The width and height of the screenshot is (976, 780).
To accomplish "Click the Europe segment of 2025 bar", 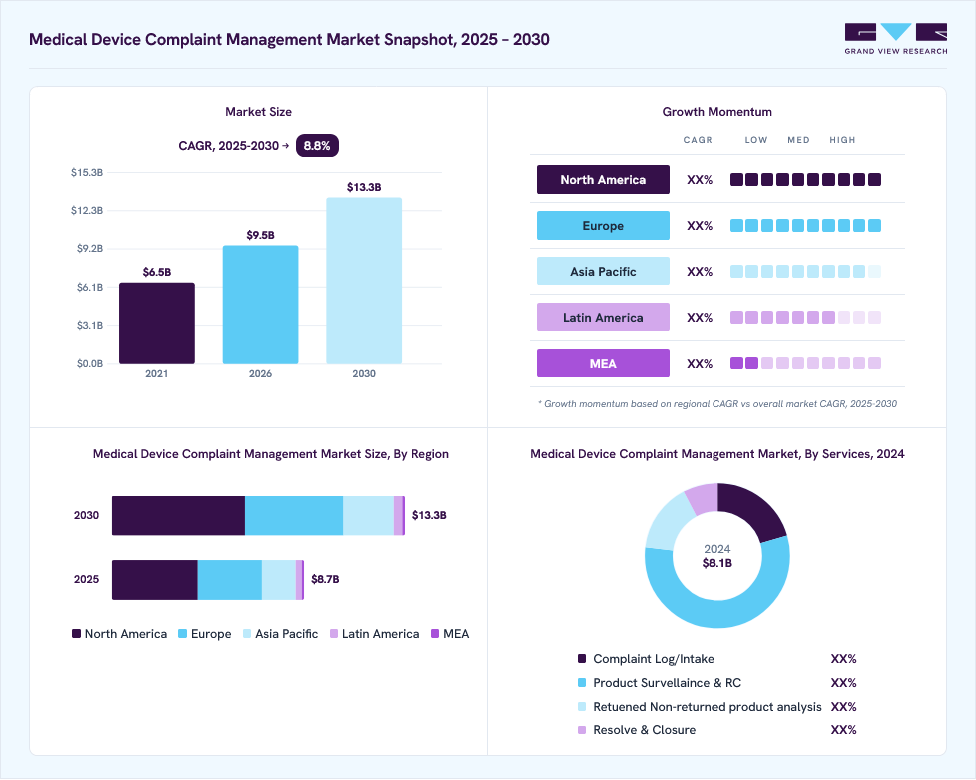I will [230, 580].
